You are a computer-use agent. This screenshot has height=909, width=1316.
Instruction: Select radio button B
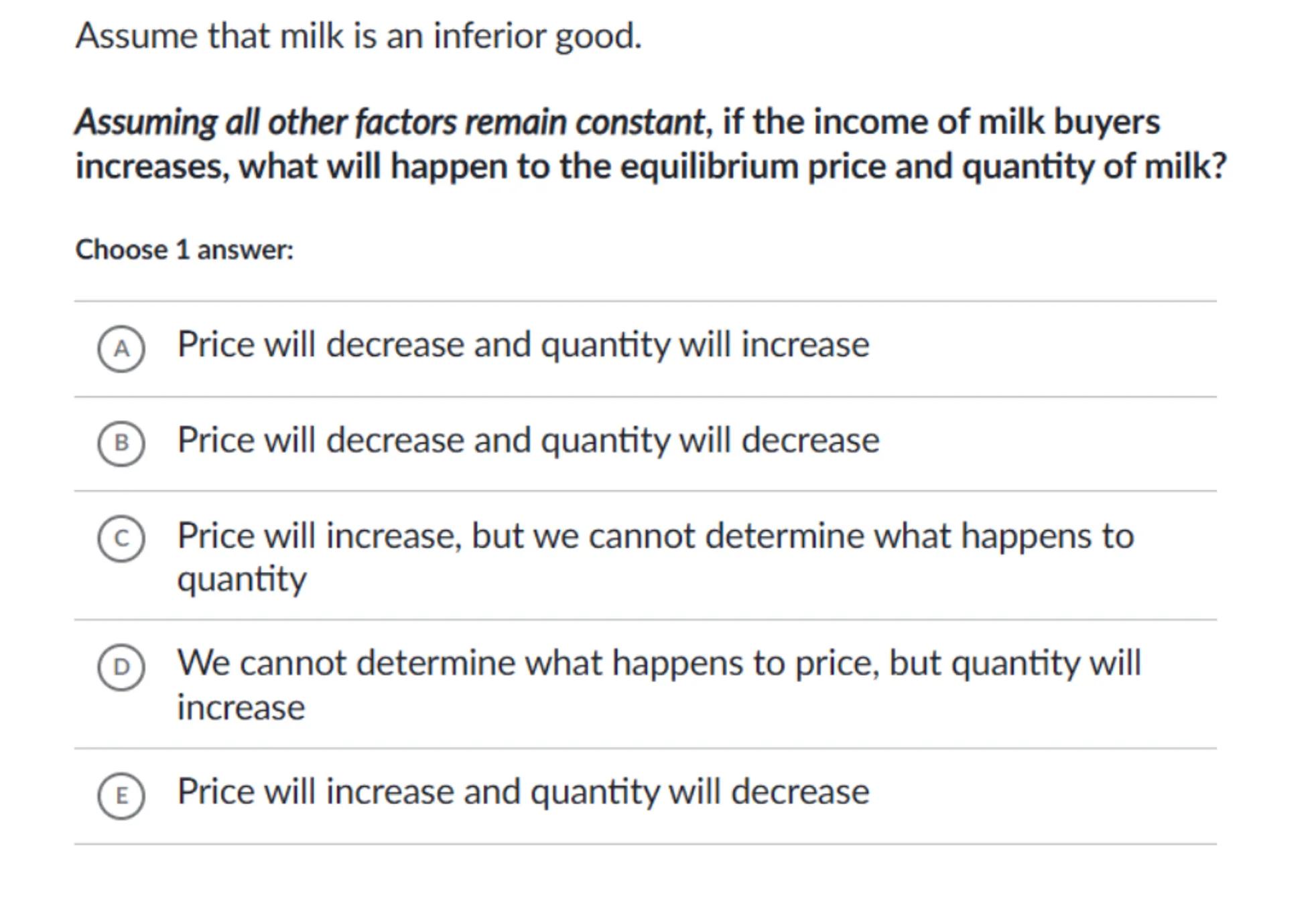[121, 443]
